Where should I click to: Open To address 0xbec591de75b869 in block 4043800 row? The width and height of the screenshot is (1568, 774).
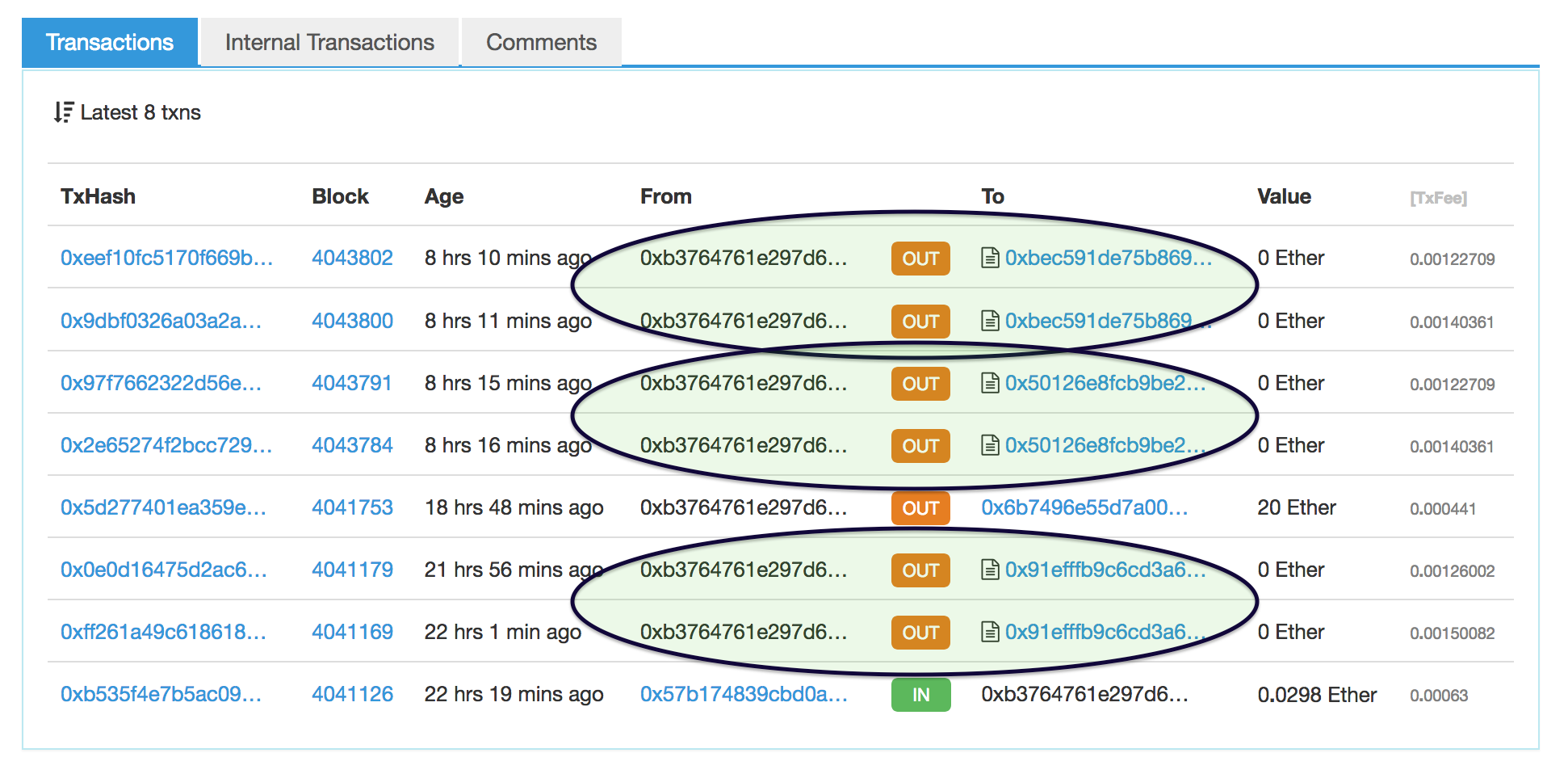coord(1109,321)
